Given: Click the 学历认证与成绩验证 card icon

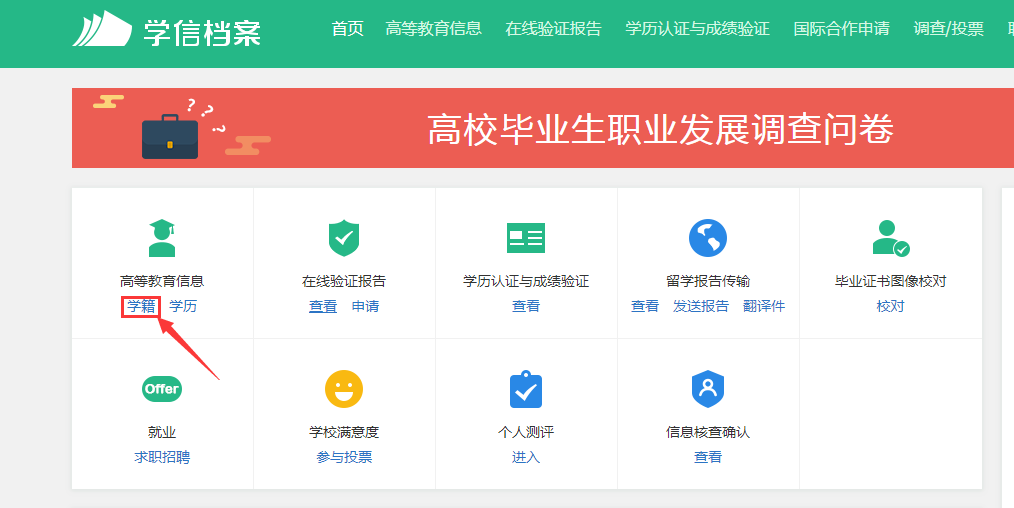Looking at the screenshot, I should [x=526, y=238].
